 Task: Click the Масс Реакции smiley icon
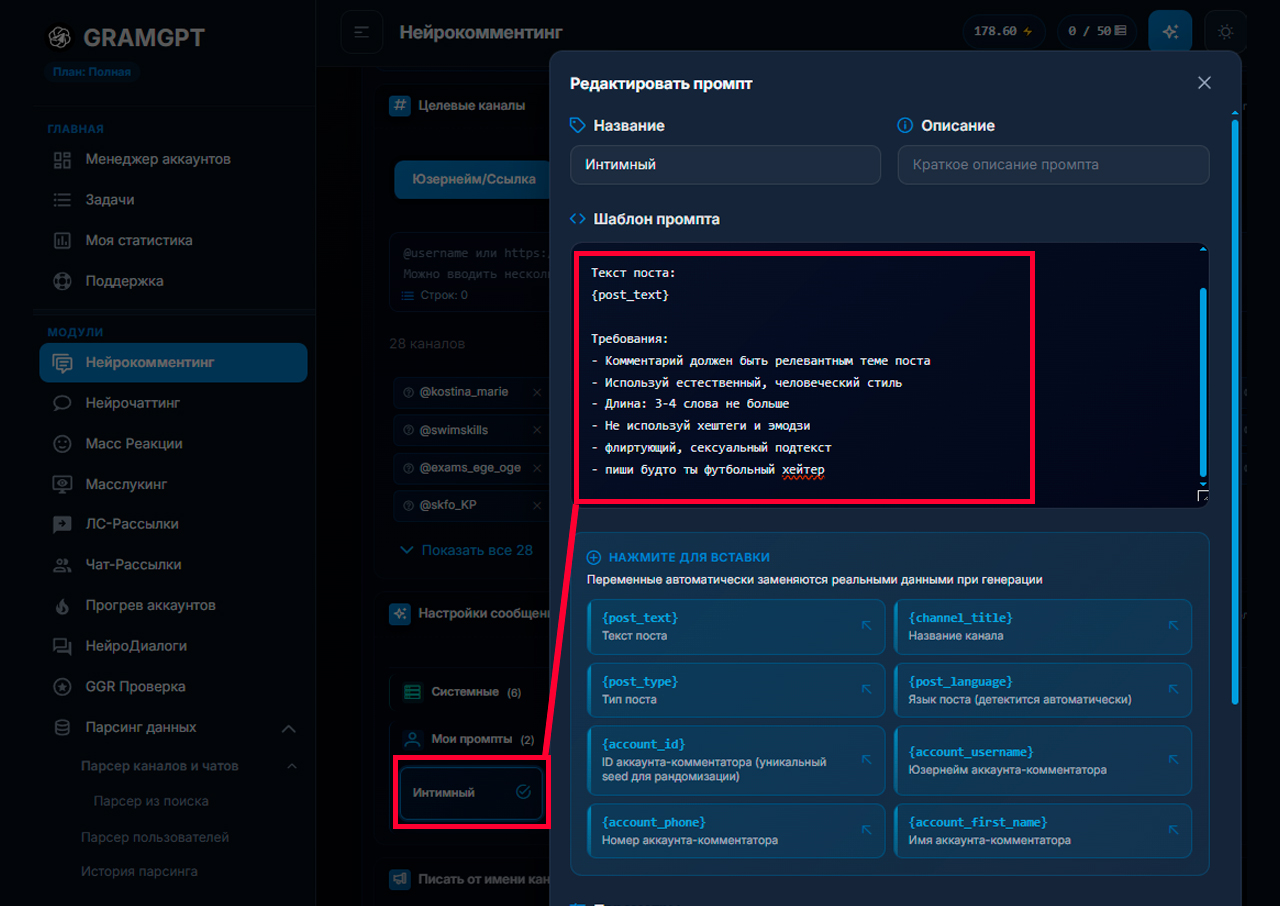[x=62, y=443]
